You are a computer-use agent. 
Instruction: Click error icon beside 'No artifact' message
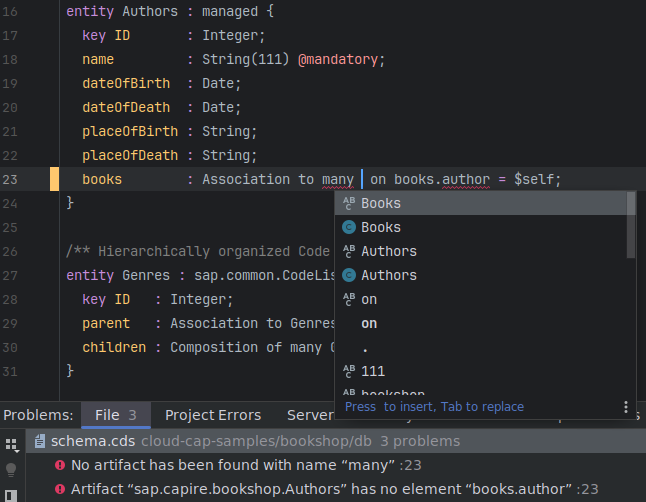(x=60, y=465)
